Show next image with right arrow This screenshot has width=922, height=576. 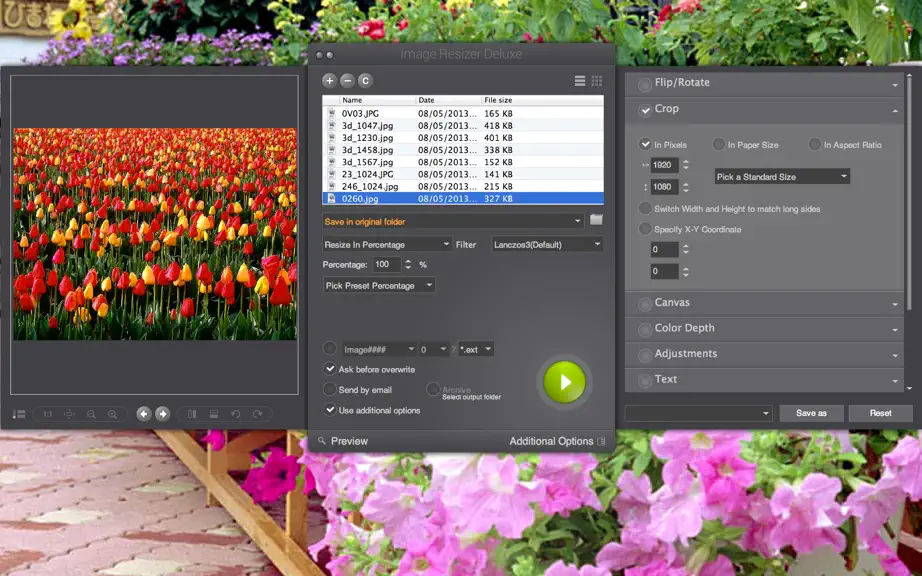tap(163, 414)
